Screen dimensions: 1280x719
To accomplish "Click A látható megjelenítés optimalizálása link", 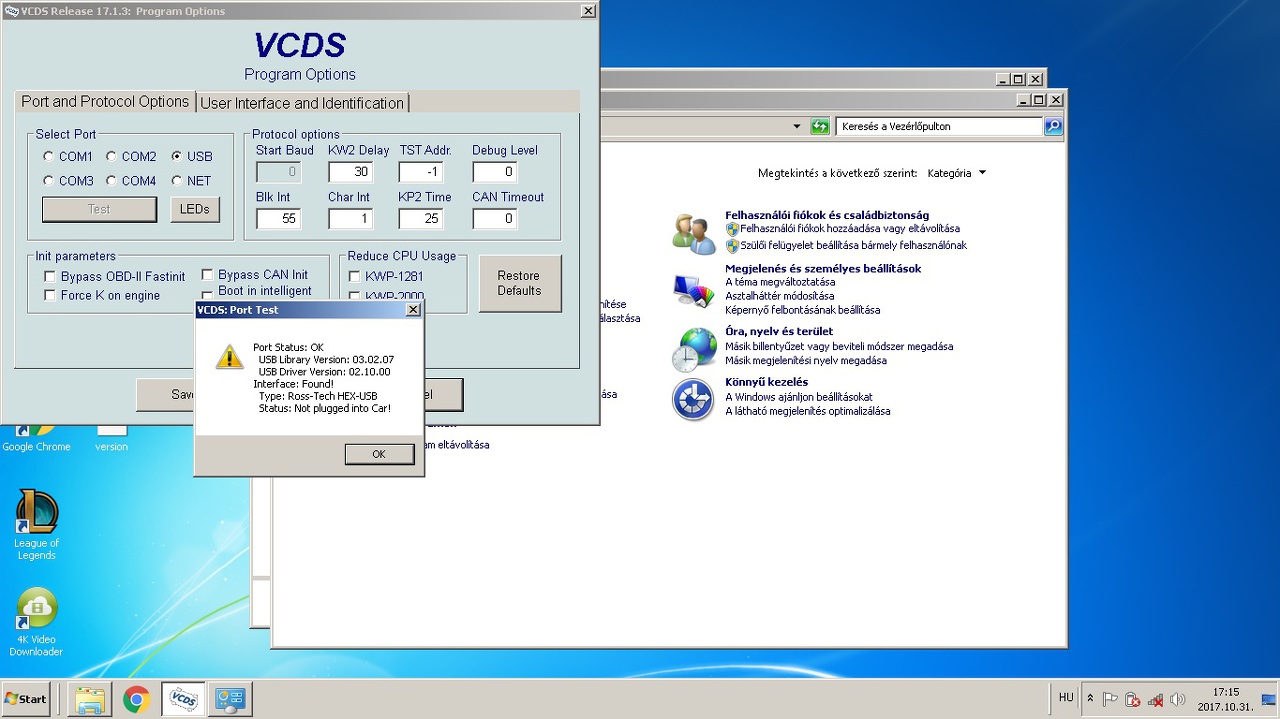I will tap(807, 411).
